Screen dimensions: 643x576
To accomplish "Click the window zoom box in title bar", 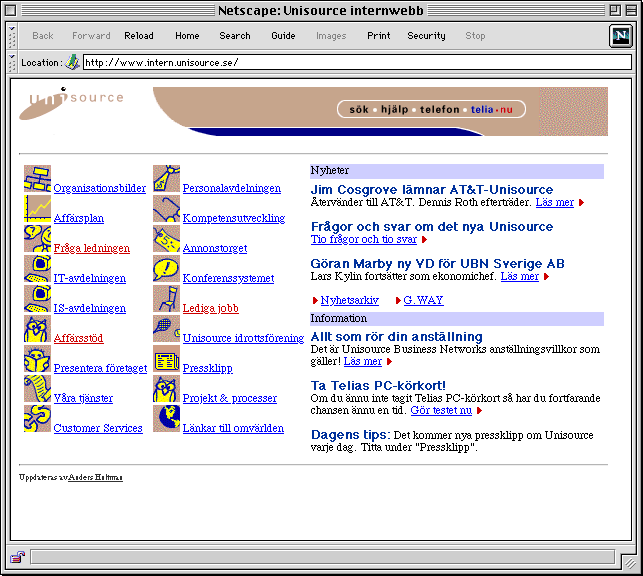I will click(x=615, y=10).
